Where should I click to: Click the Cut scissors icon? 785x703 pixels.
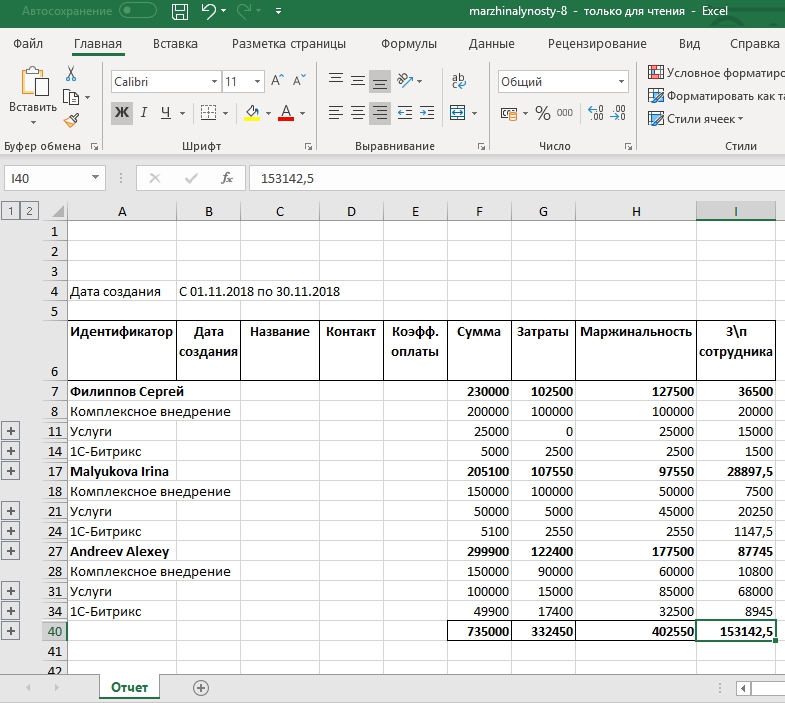[71, 74]
